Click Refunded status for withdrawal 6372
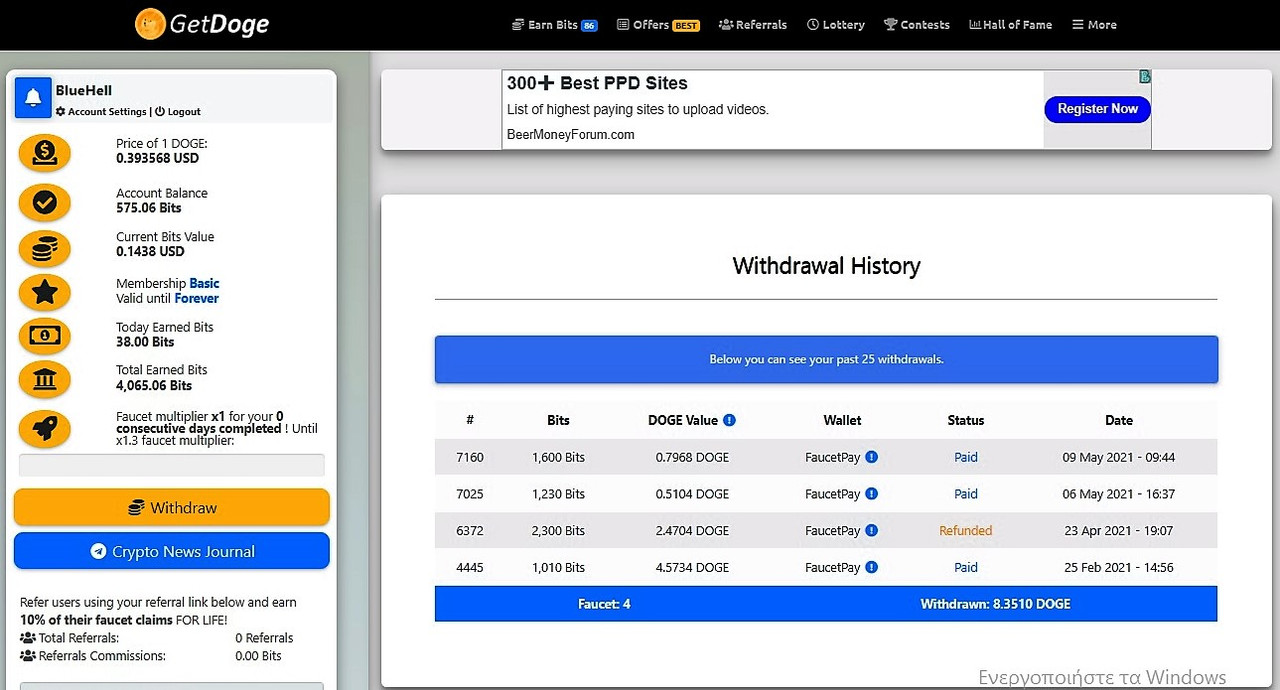1280x690 pixels. [966, 530]
